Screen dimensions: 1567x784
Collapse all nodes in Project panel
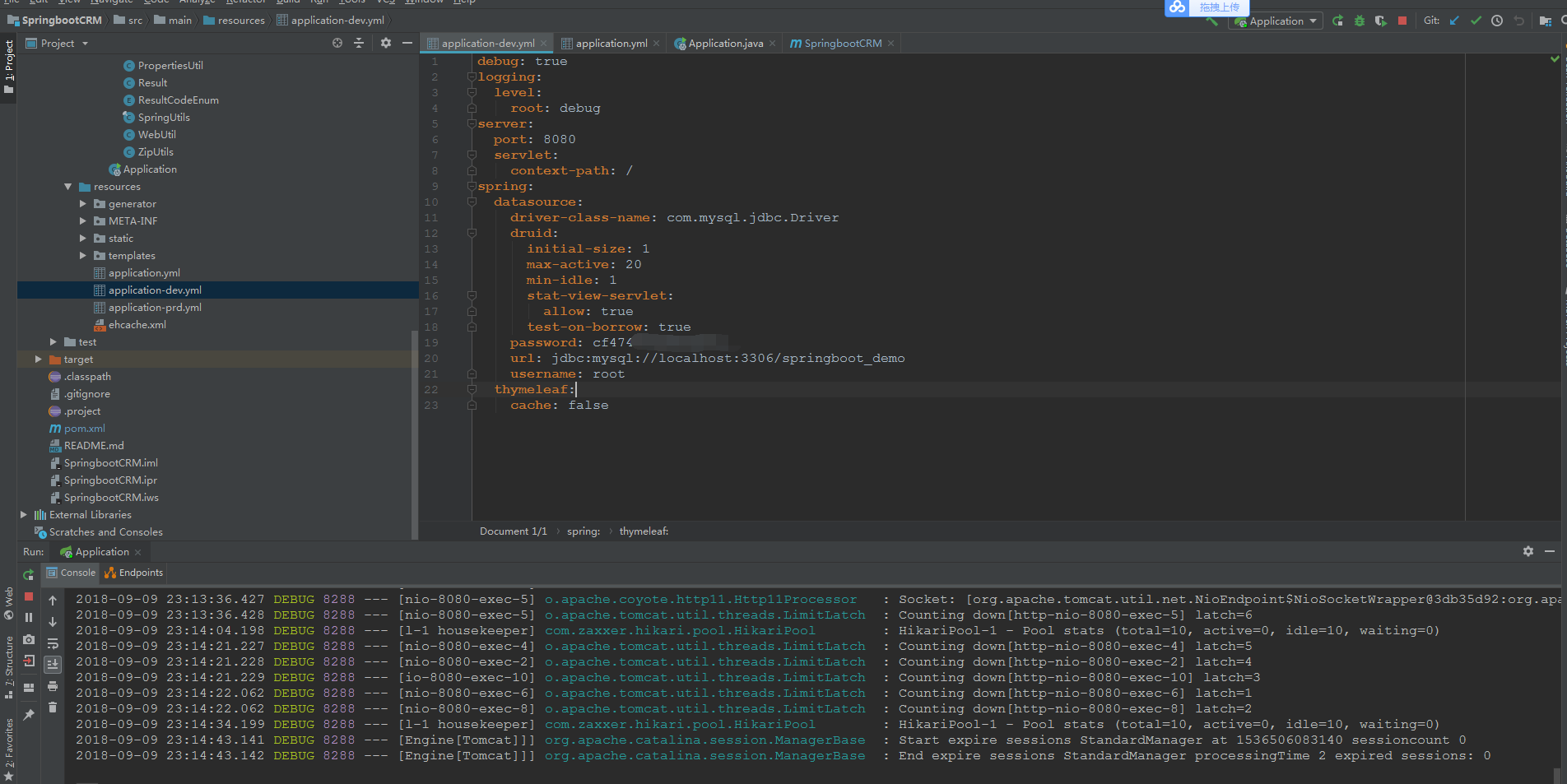(359, 43)
